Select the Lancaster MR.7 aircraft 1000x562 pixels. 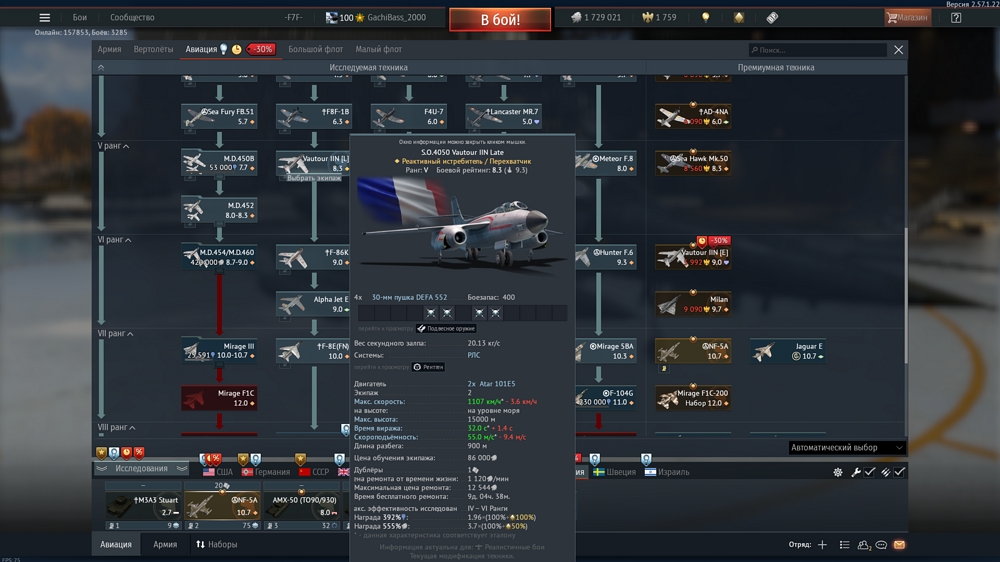(503, 116)
